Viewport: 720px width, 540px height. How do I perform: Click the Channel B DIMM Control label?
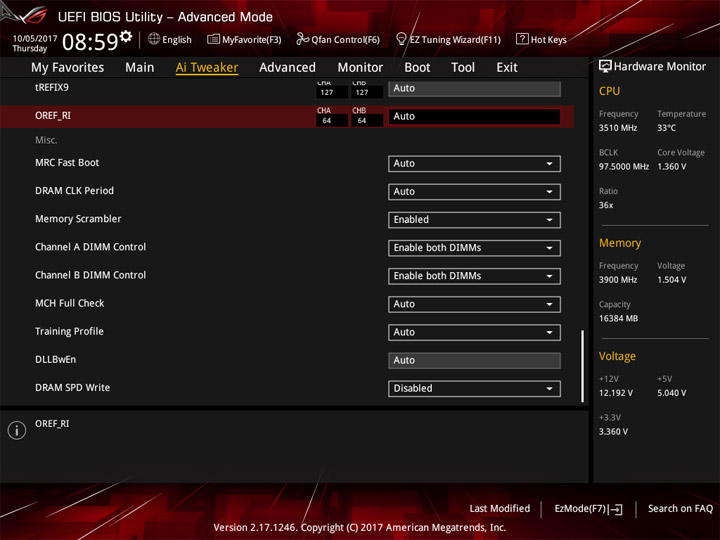90,275
